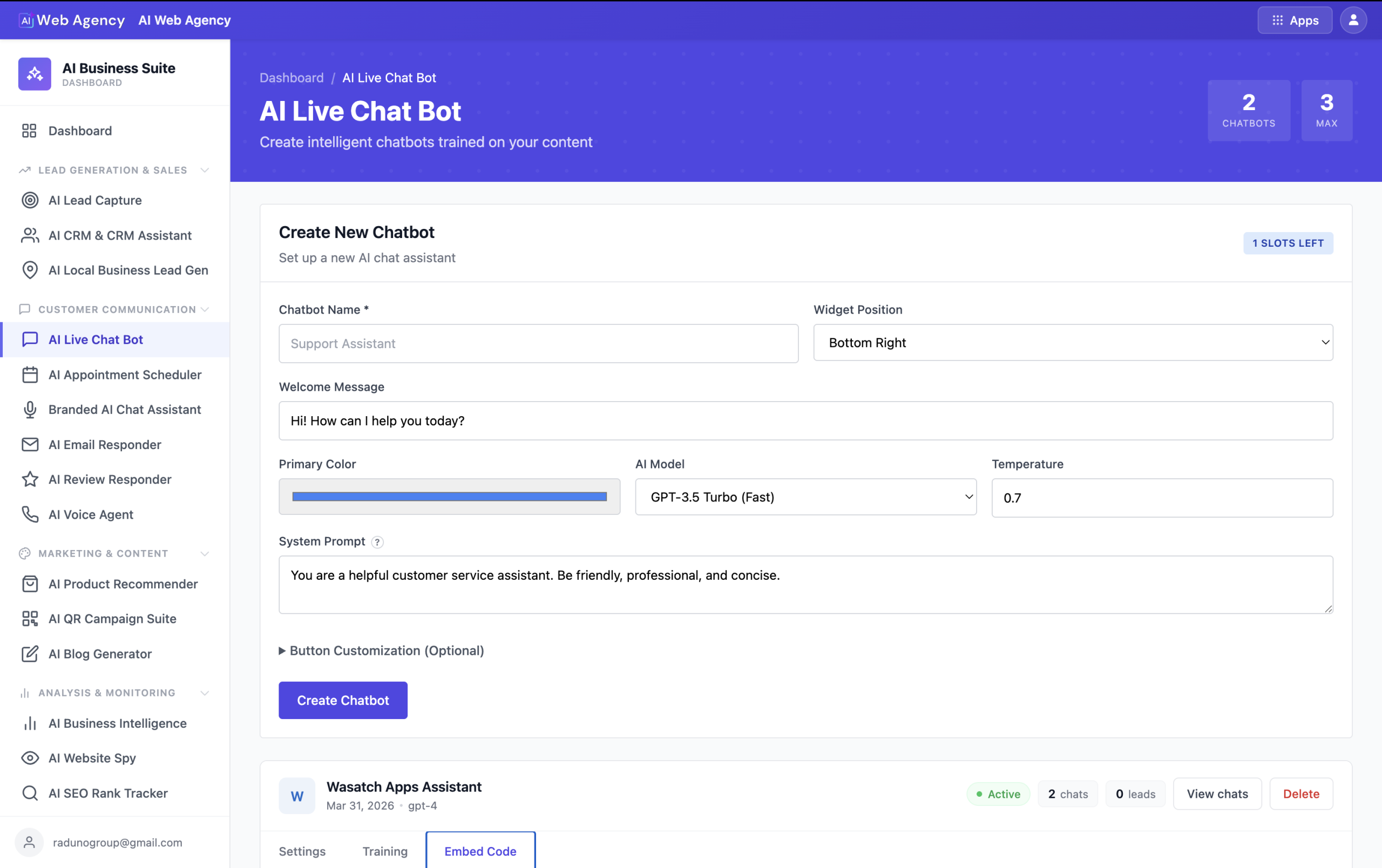Click the Wasatch Apps Assistant W avatar

(297, 796)
